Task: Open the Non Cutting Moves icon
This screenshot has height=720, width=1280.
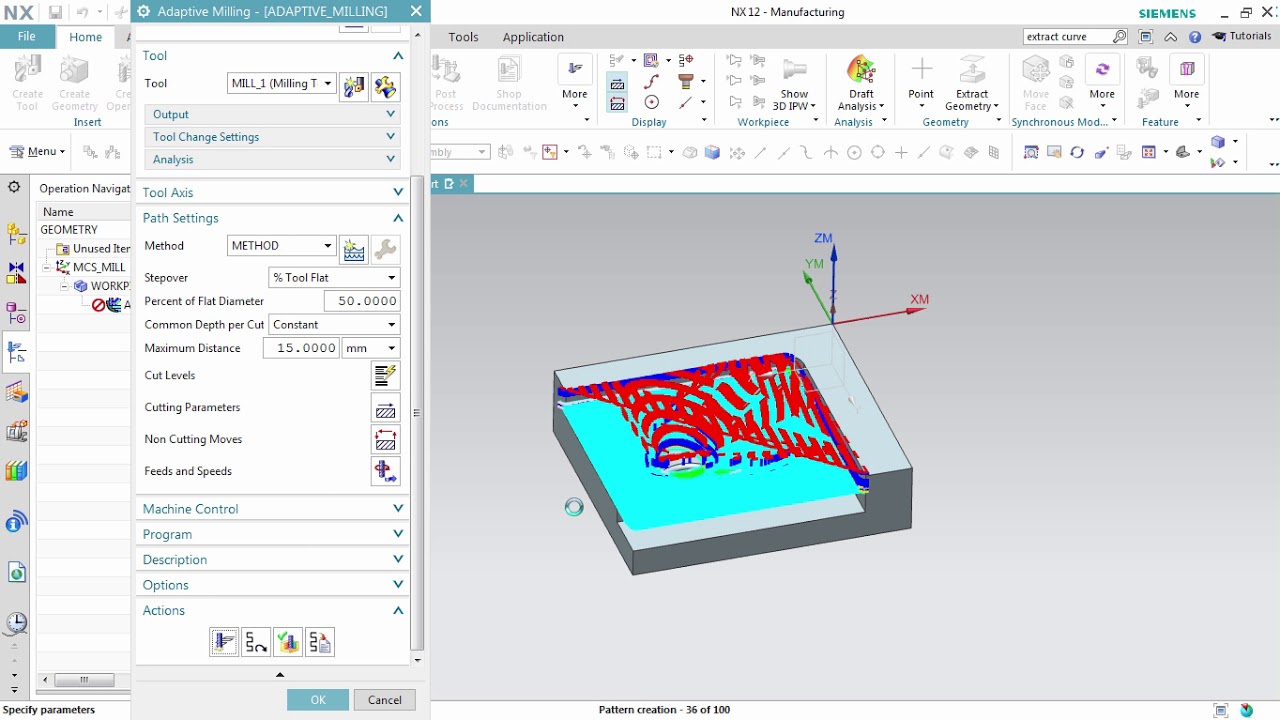Action: 385,440
